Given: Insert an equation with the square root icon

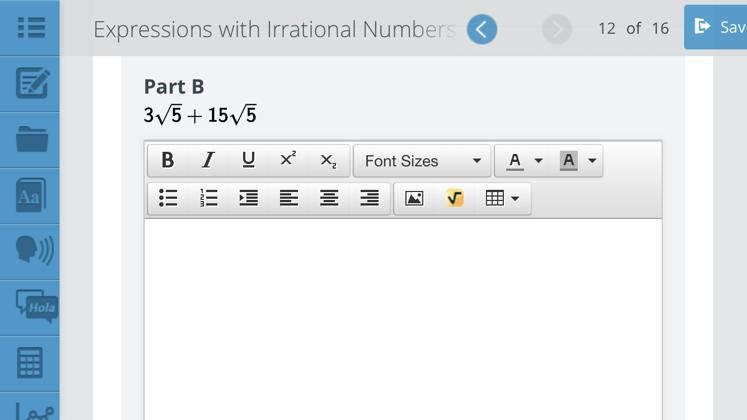Looking at the screenshot, I should pos(454,198).
